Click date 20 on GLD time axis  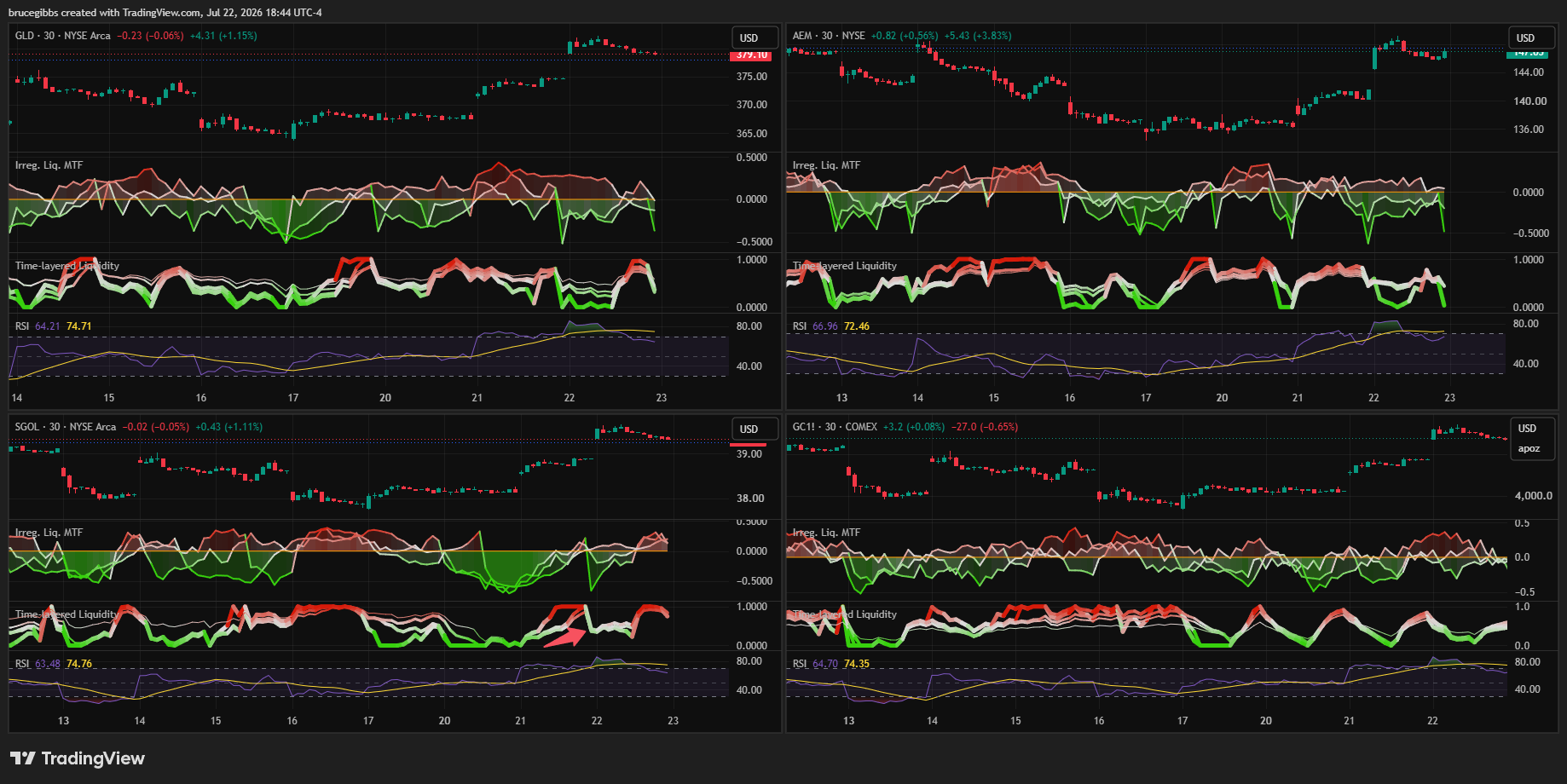coord(385,398)
